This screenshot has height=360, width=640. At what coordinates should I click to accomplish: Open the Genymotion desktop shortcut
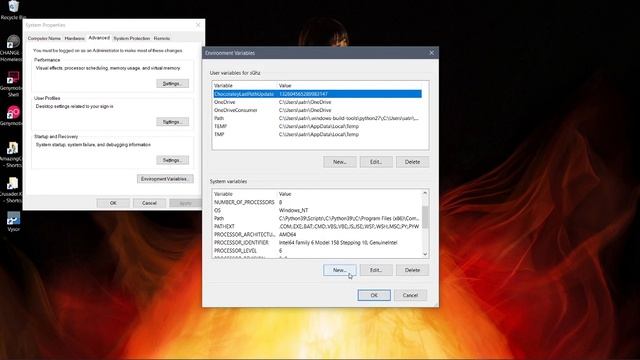point(12,115)
